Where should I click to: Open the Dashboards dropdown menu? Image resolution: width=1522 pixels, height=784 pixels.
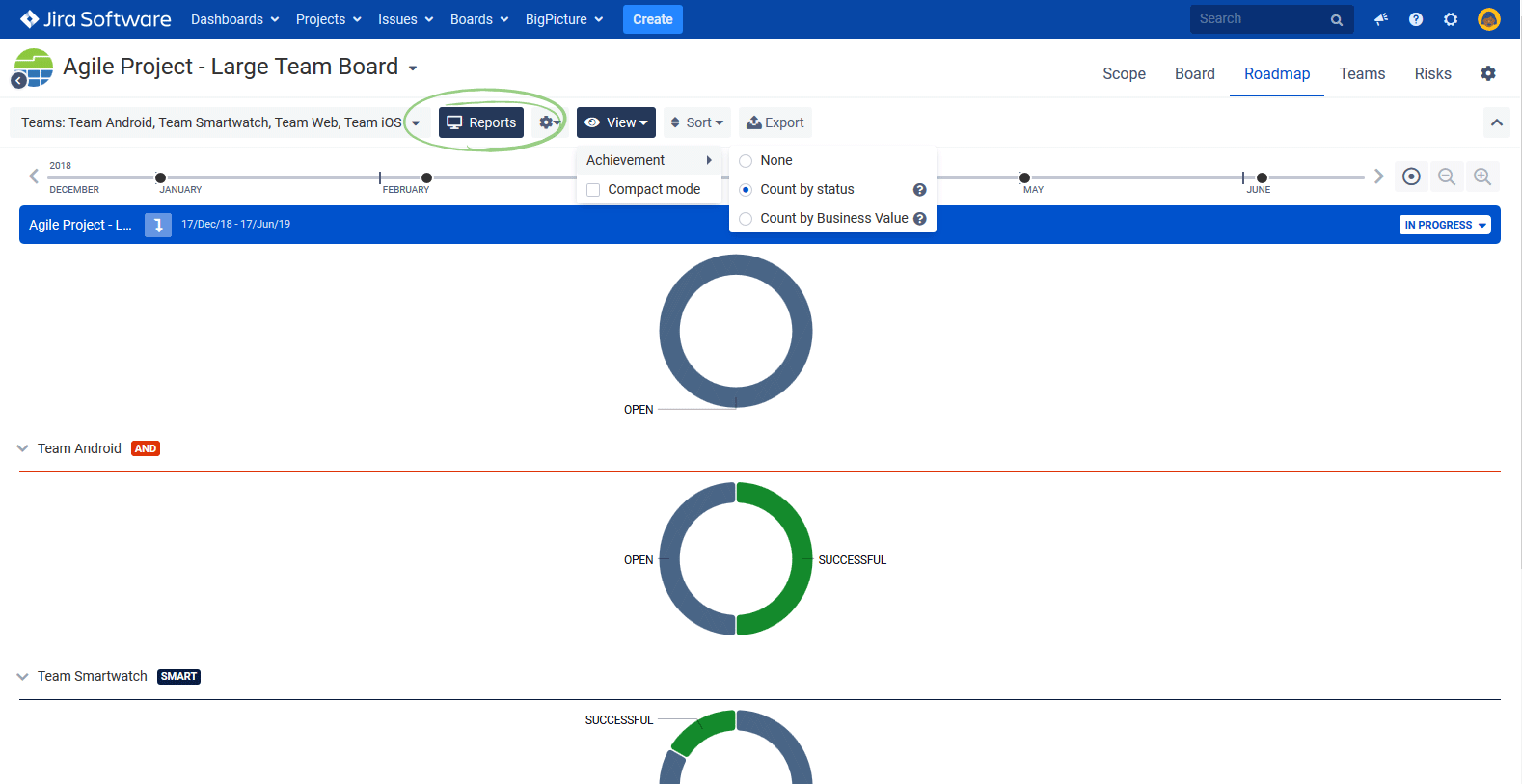234,19
